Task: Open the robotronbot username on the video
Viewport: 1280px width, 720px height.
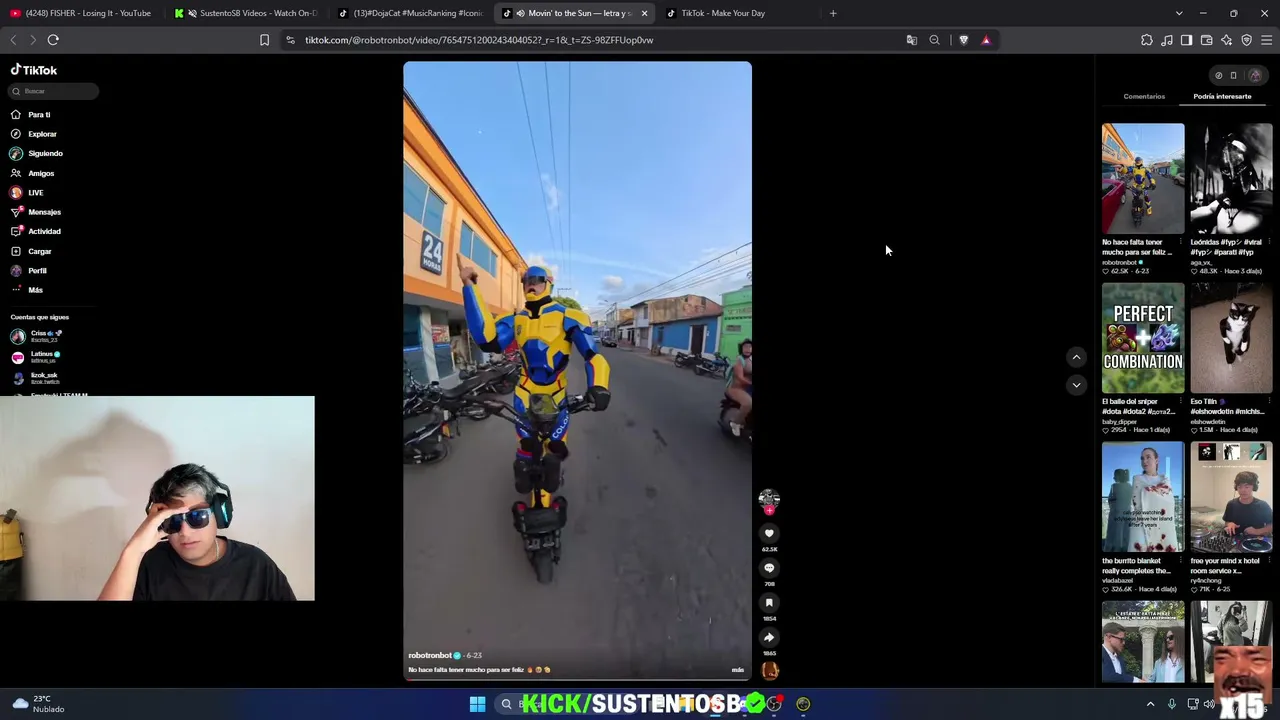Action: [x=430, y=655]
